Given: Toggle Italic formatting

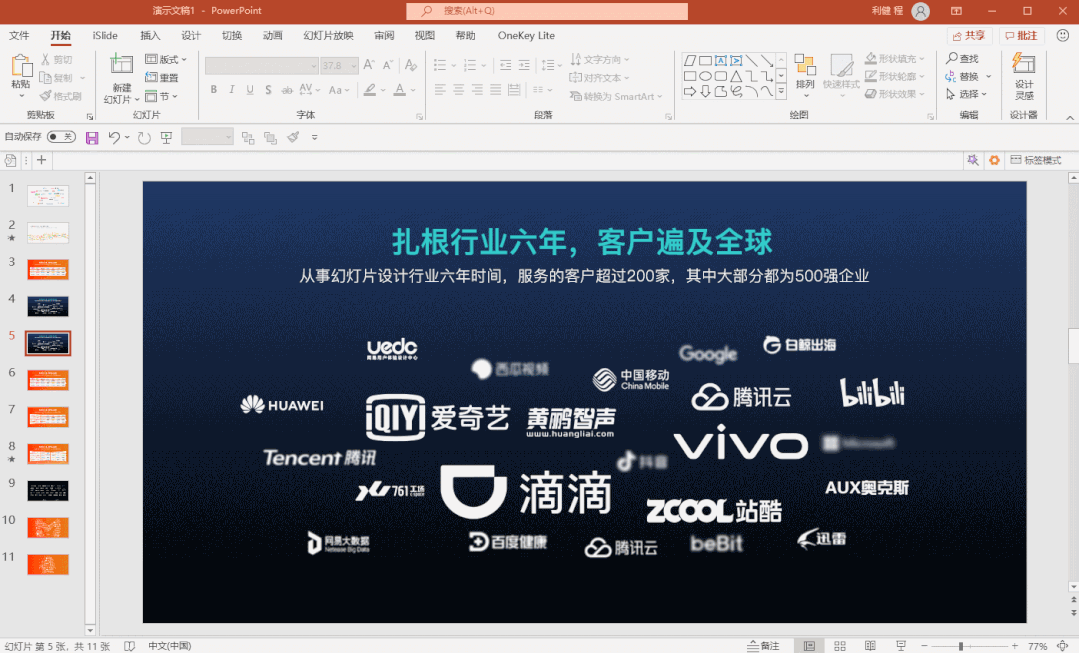Looking at the screenshot, I should click(232, 90).
